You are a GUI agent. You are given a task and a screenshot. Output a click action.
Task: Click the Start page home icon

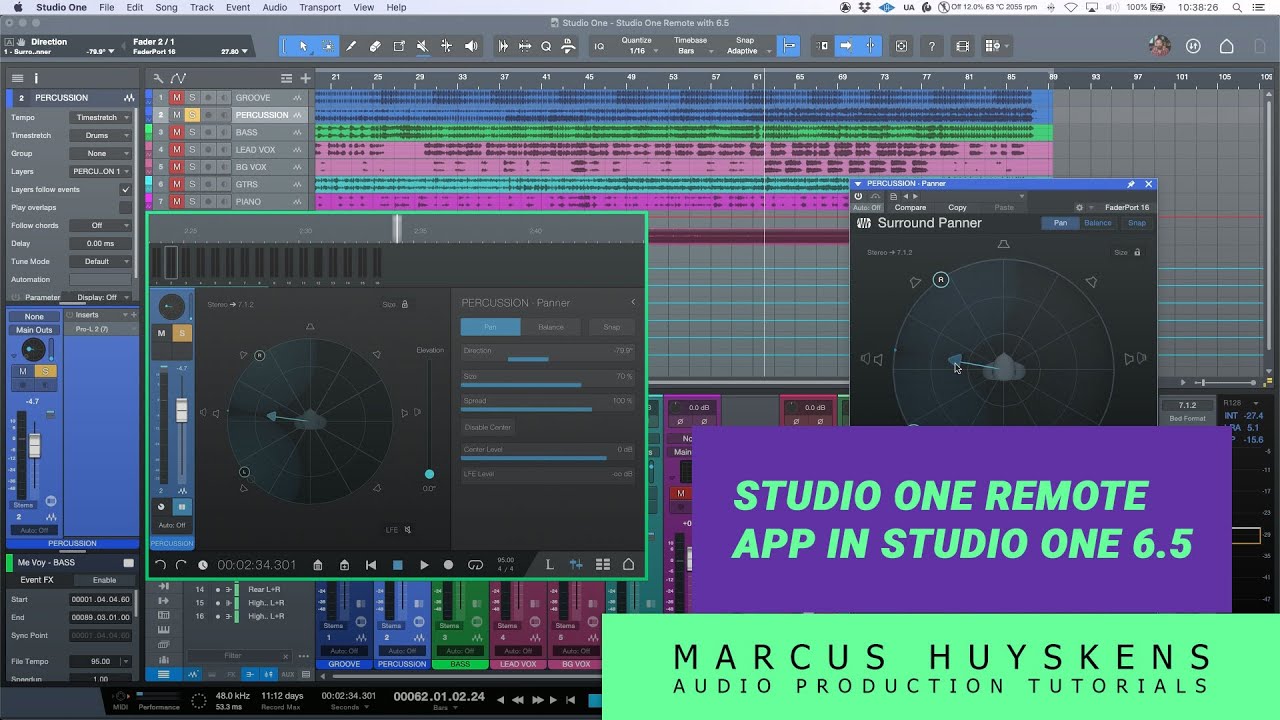pos(1226,46)
